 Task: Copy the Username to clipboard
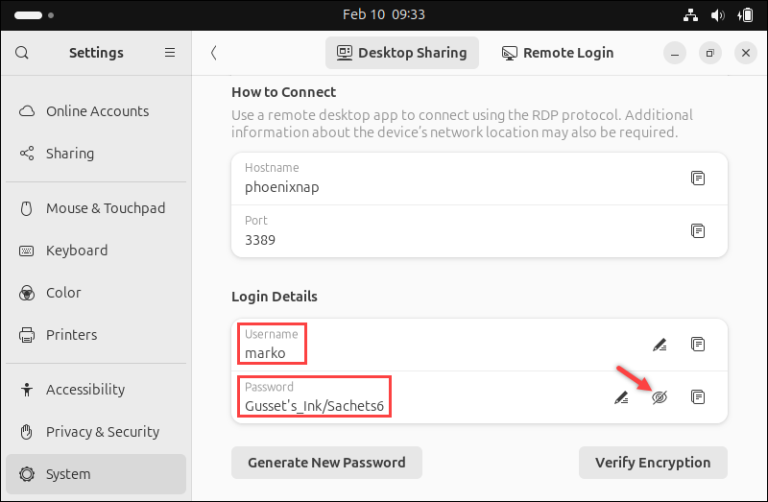(698, 344)
